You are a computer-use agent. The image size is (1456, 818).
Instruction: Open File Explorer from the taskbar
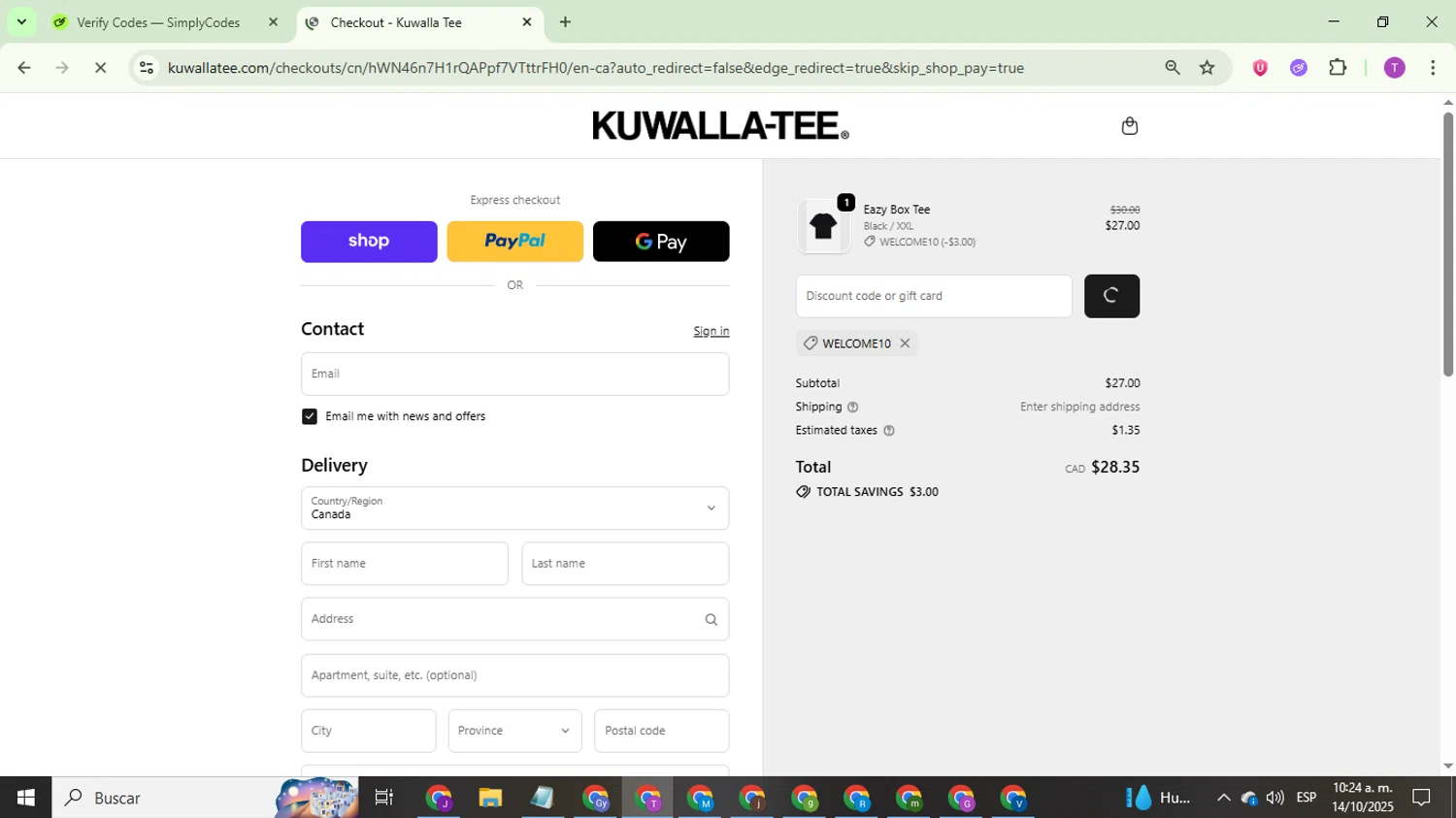[x=490, y=798]
